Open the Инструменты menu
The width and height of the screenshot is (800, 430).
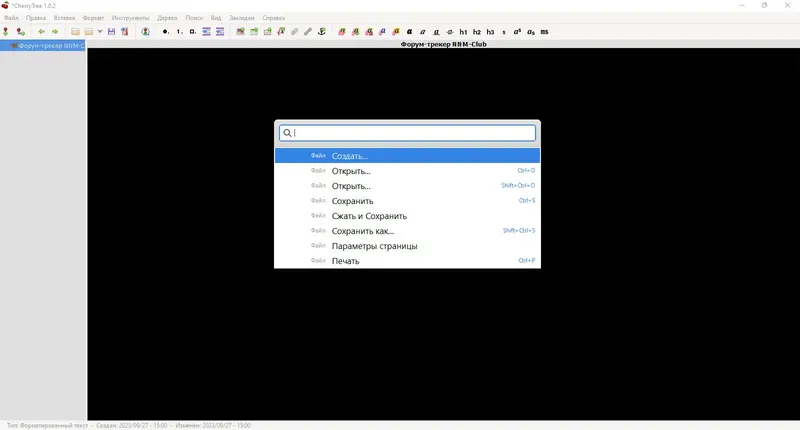coord(131,18)
